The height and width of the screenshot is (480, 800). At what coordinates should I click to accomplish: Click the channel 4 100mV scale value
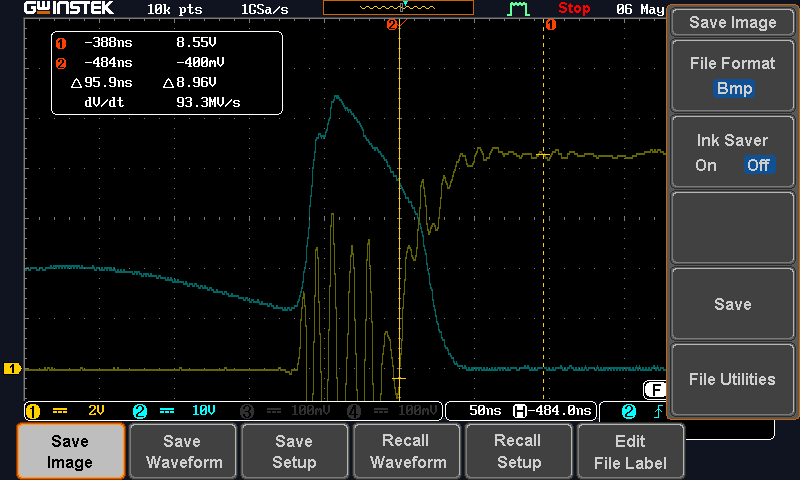417,411
